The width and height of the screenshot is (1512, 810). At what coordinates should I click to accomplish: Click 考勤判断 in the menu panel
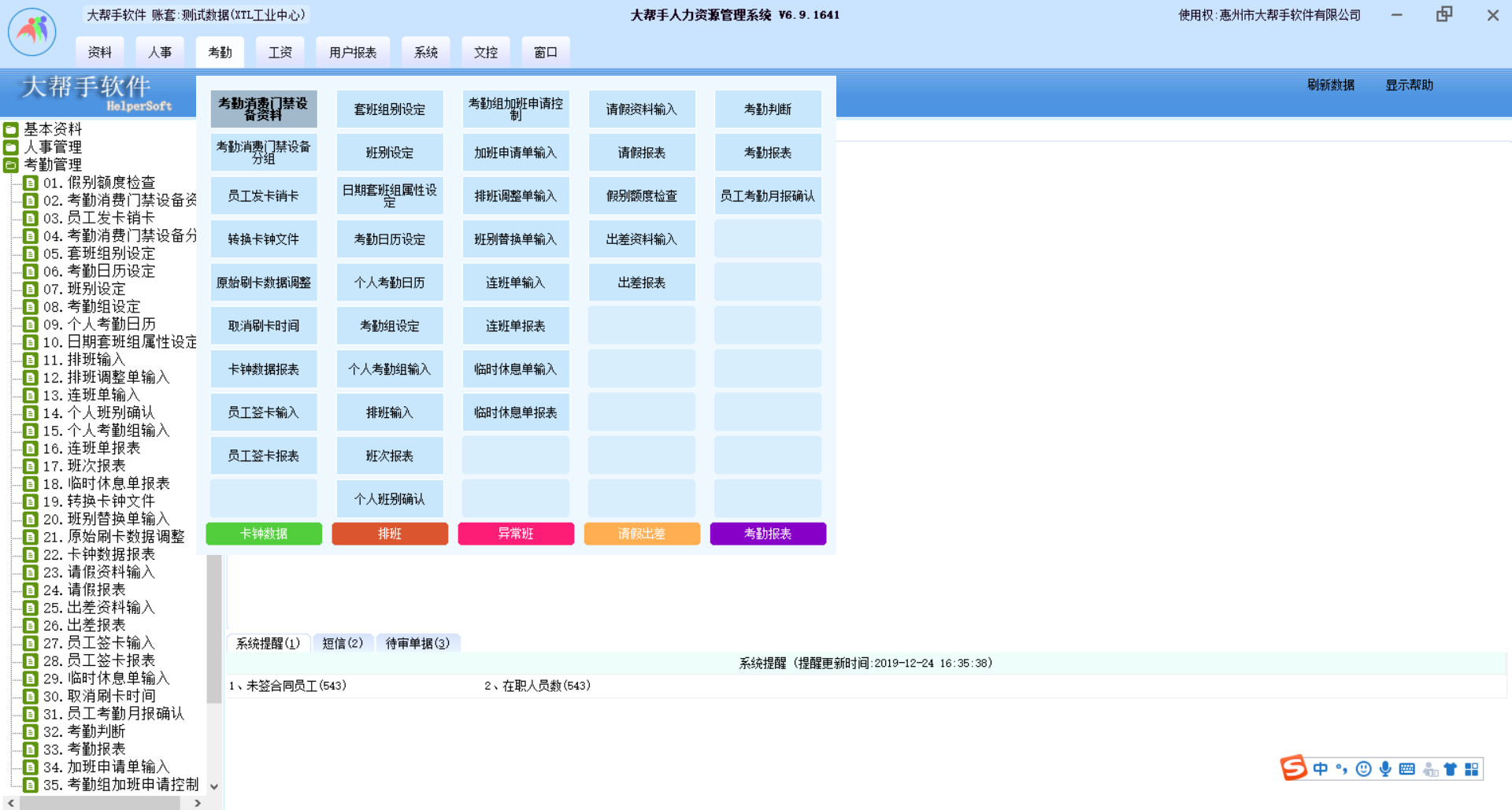(x=768, y=109)
